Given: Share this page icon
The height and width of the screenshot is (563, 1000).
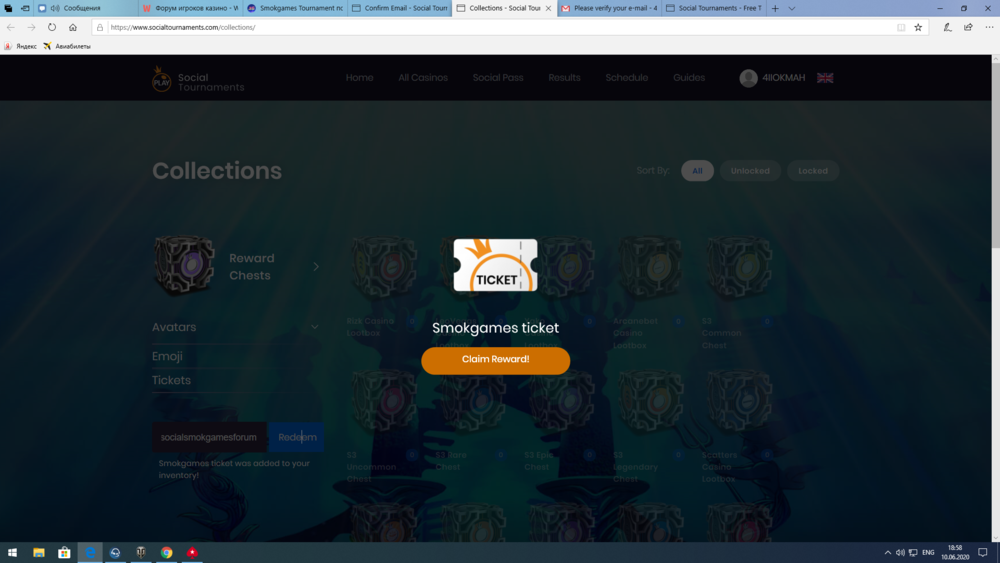Looking at the screenshot, I should [x=968, y=27].
